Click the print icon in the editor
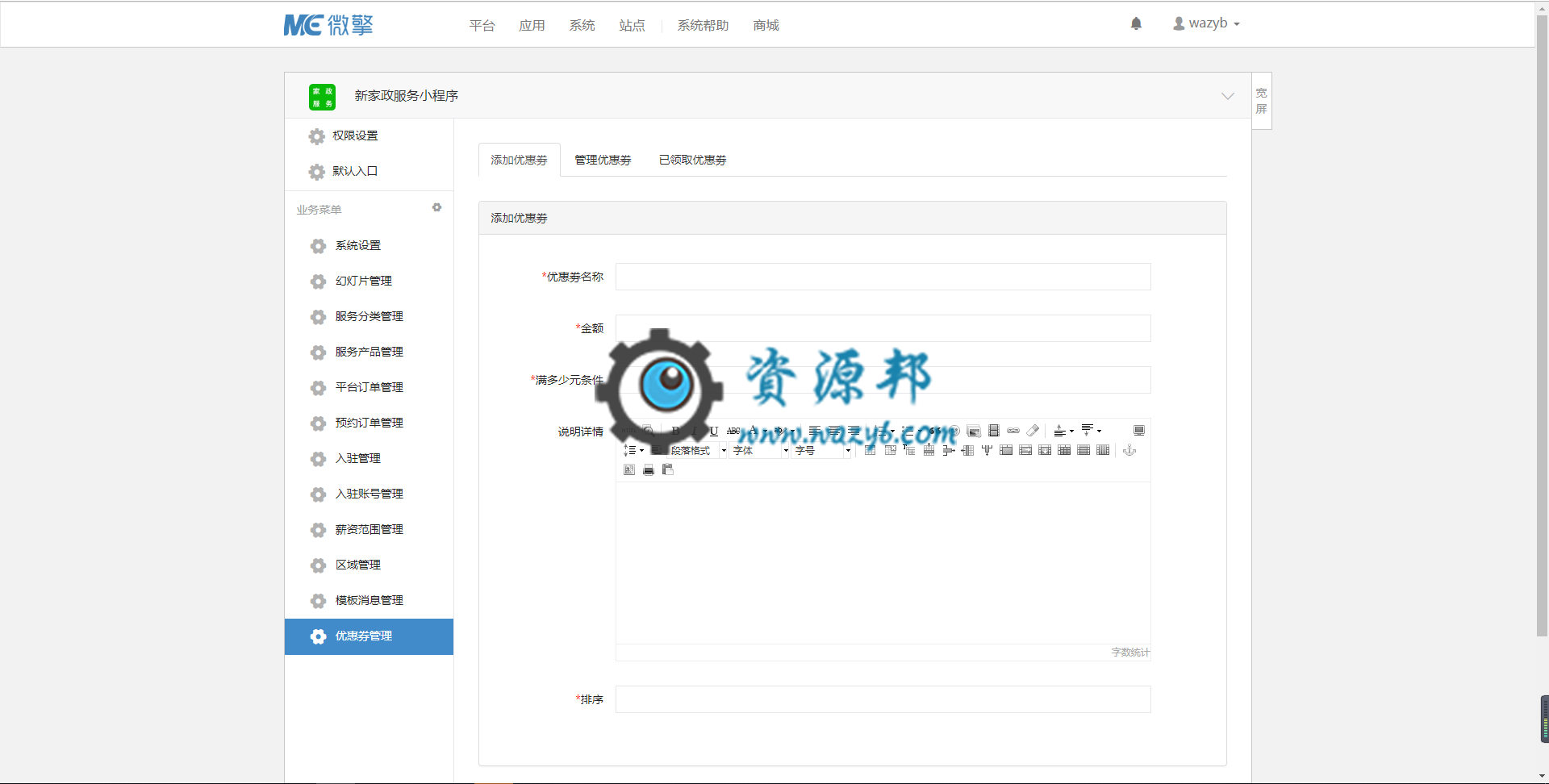 [x=648, y=470]
